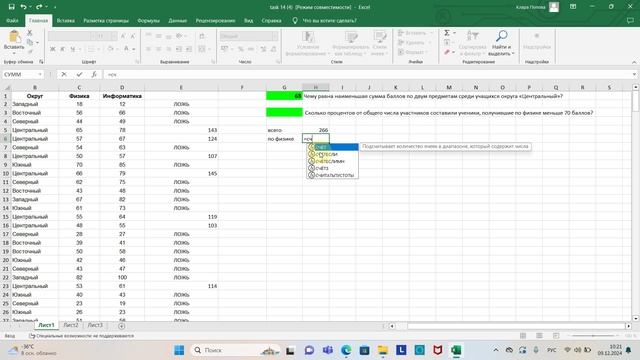
Task: Toggle italic К formatting
Action: click(x=62, y=49)
